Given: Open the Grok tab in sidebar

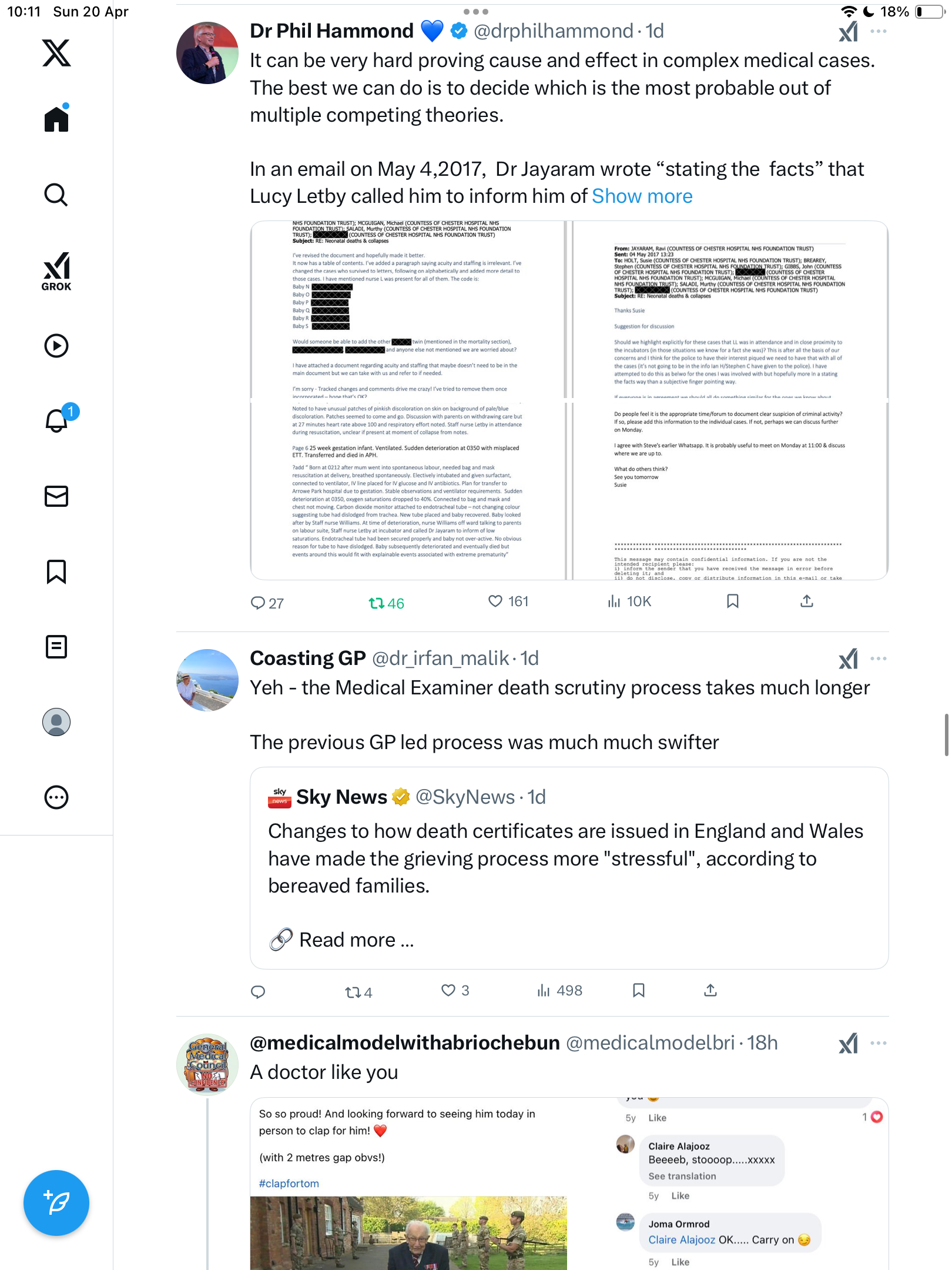Looking at the screenshot, I should tap(56, 271).
